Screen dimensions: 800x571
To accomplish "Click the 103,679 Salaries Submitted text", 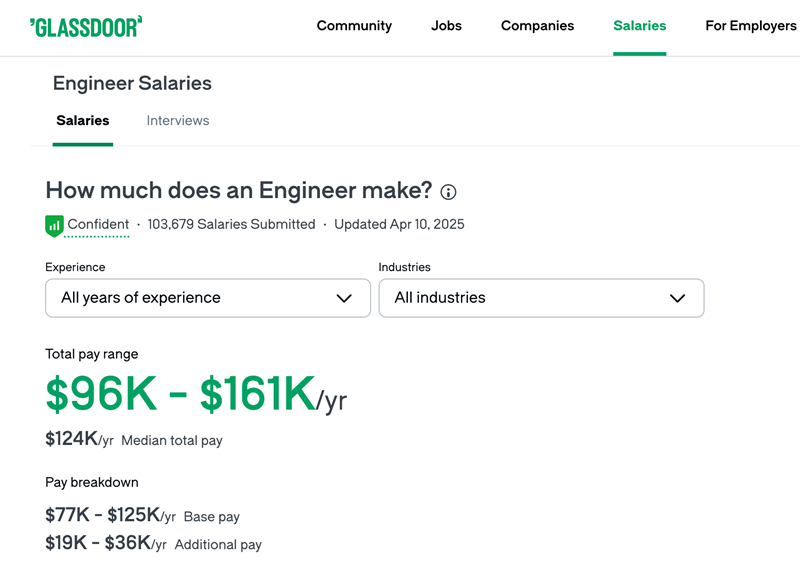I will point(231,225).
